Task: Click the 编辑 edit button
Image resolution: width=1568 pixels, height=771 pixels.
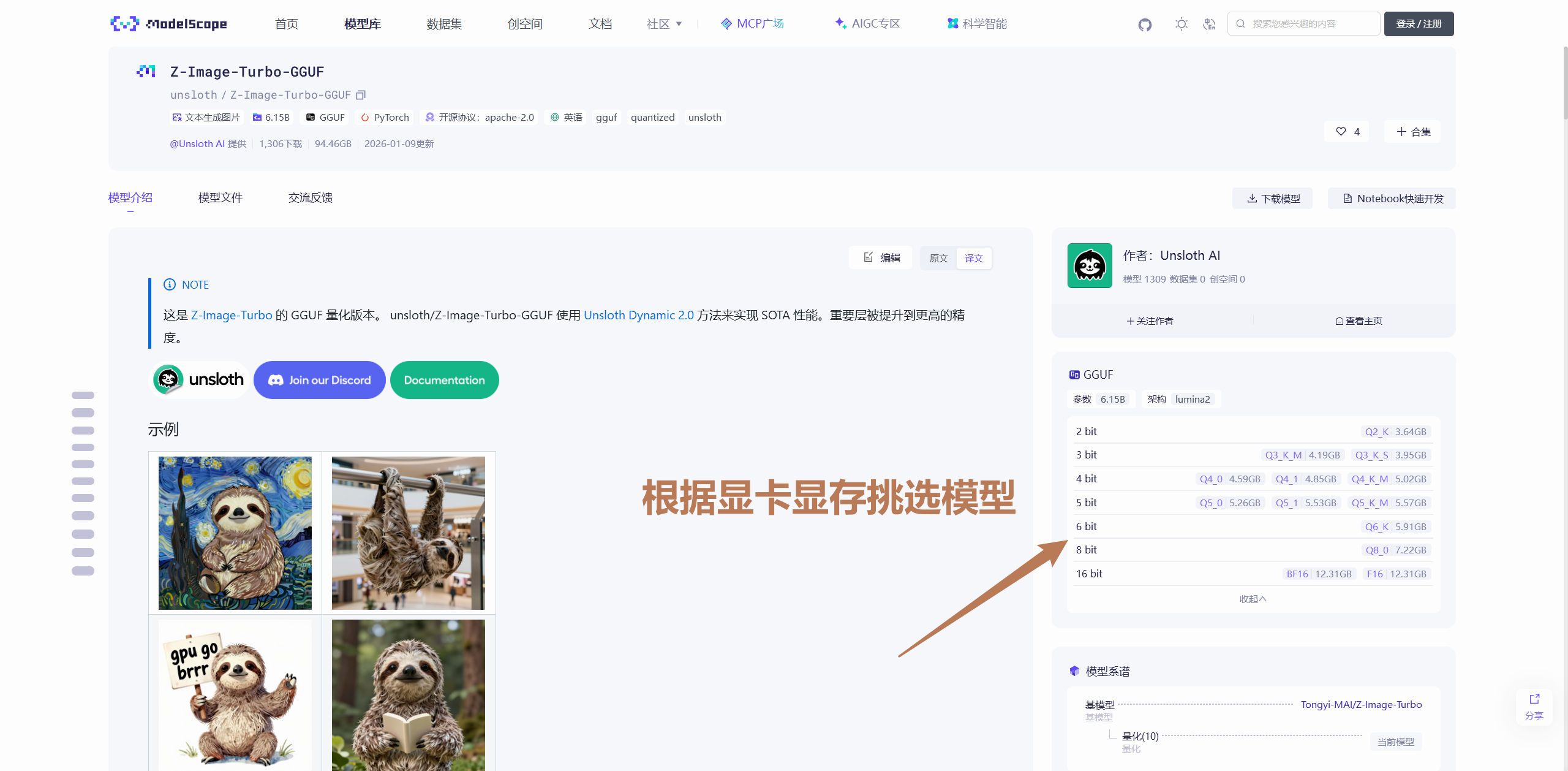Action: point(881,257)
